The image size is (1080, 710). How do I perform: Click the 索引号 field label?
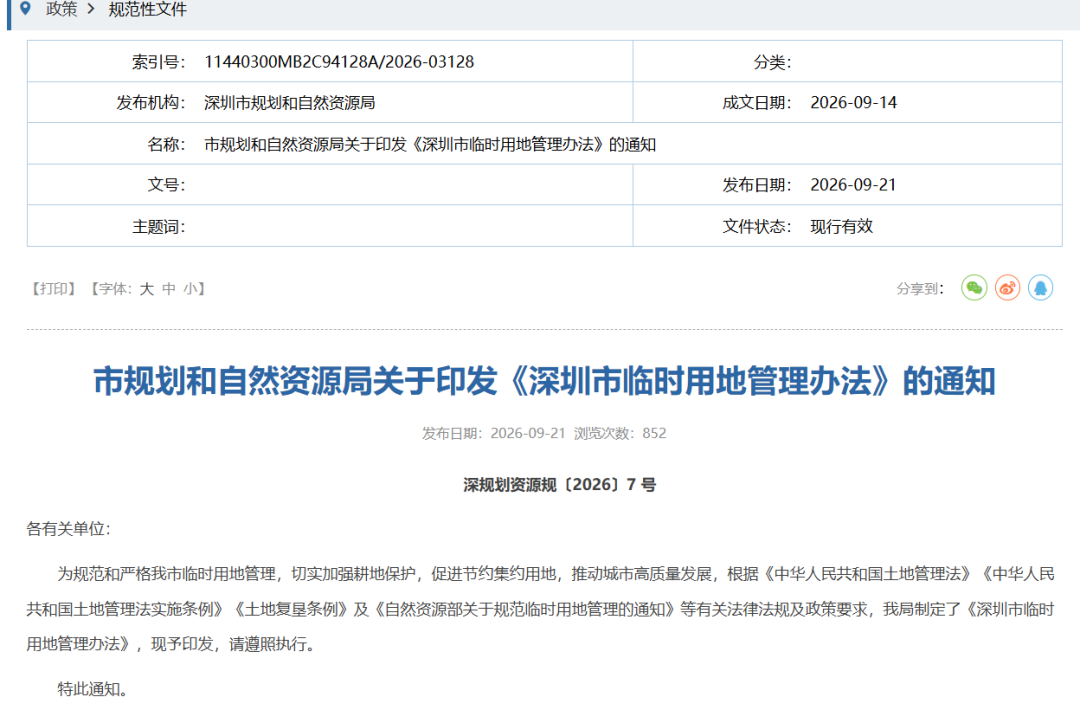click(158, 62)
